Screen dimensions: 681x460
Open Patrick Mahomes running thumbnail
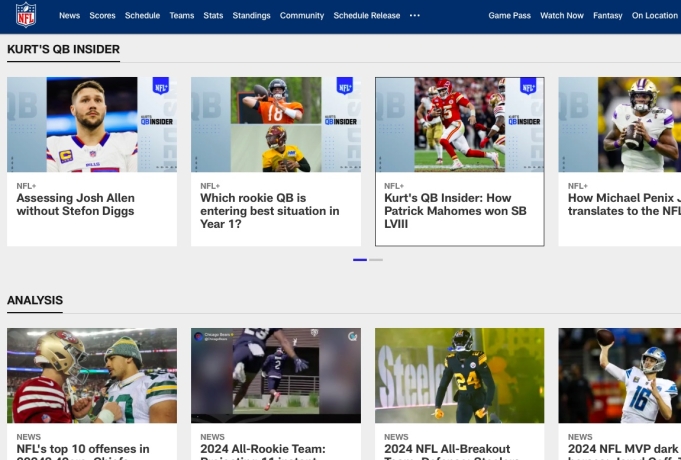coord(460,125)
